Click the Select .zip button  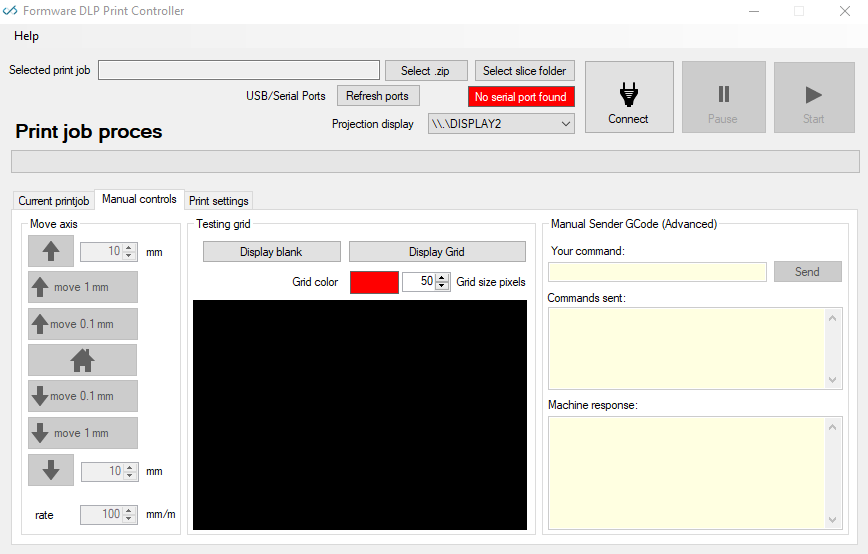click(426, 71)
